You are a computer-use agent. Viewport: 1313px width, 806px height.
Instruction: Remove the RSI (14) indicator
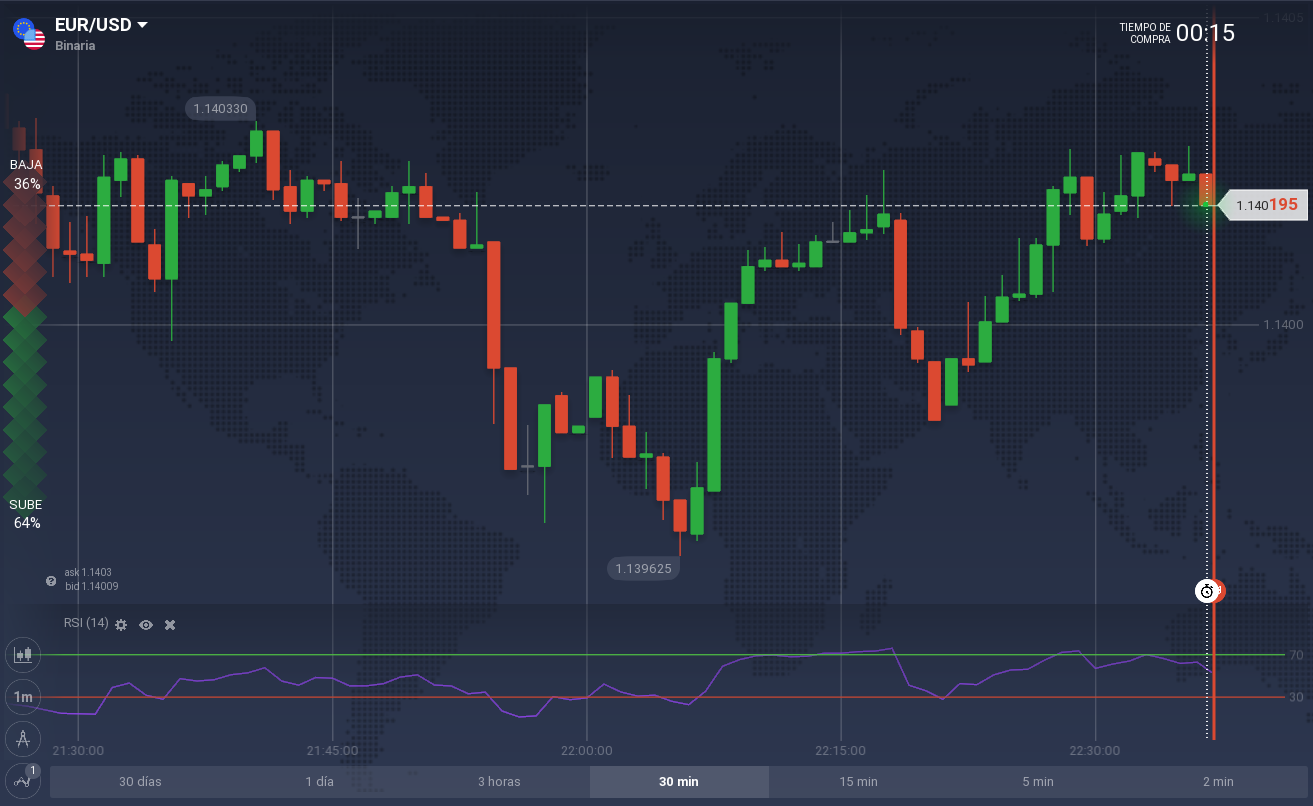[170, 624]
